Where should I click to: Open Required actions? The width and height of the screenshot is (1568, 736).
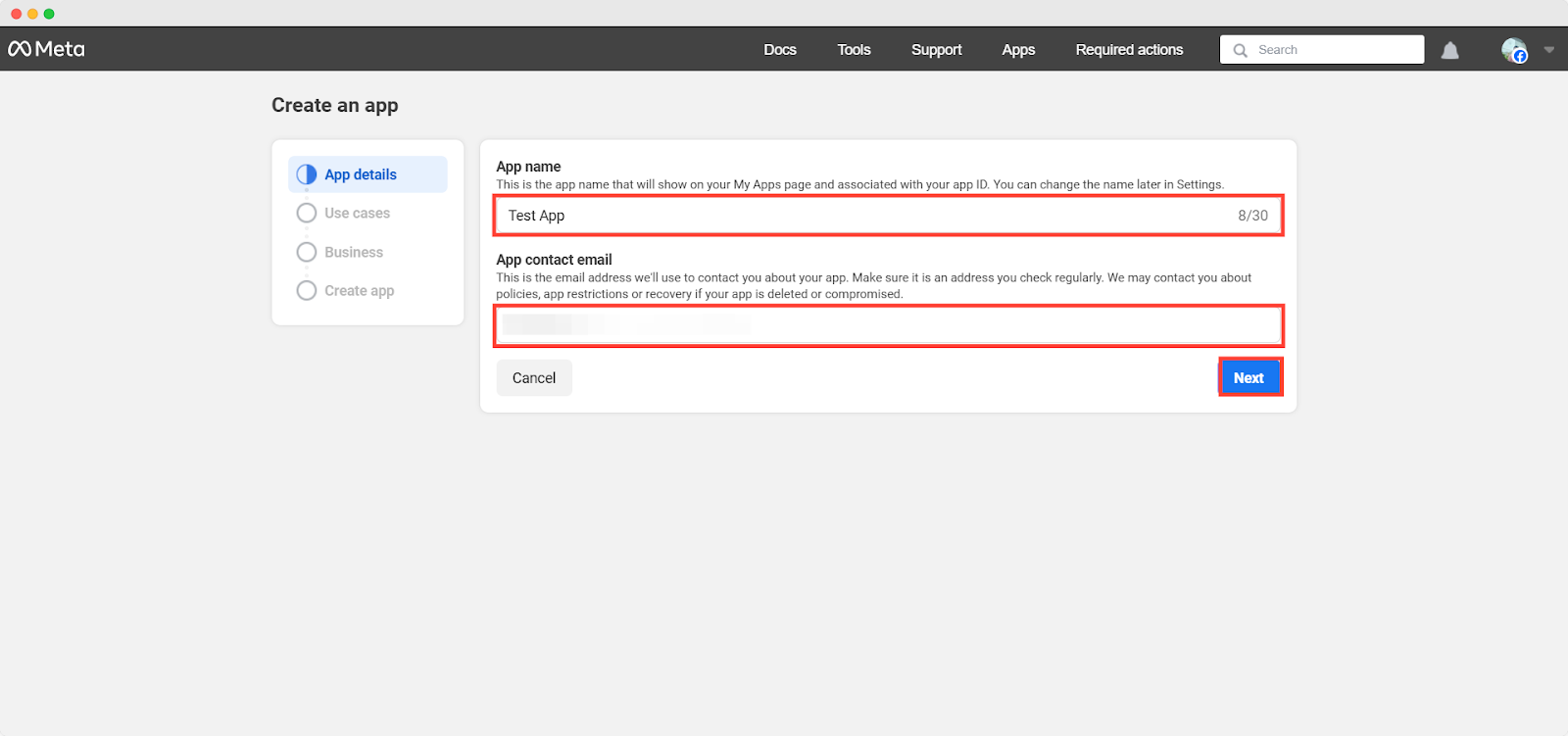(x=1129, y=50)
